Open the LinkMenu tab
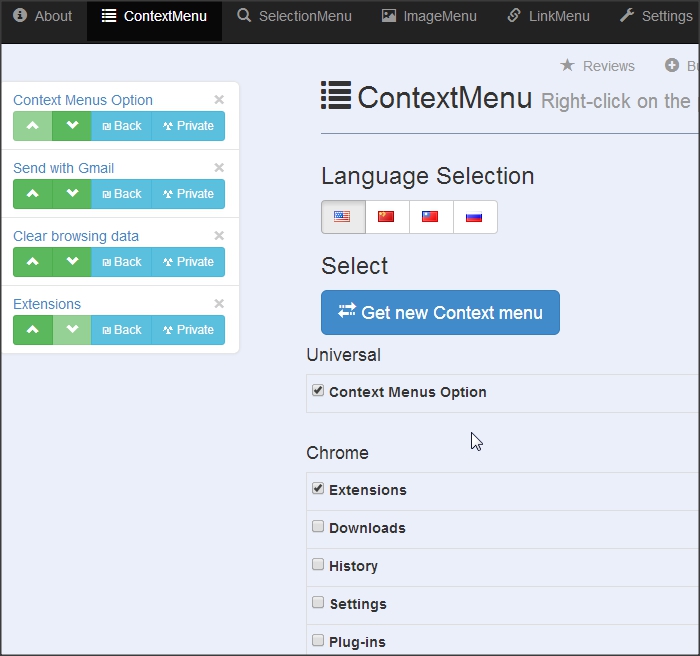This screenshot has width=700, height=656. pyautogui.click(x=549, y=17)
